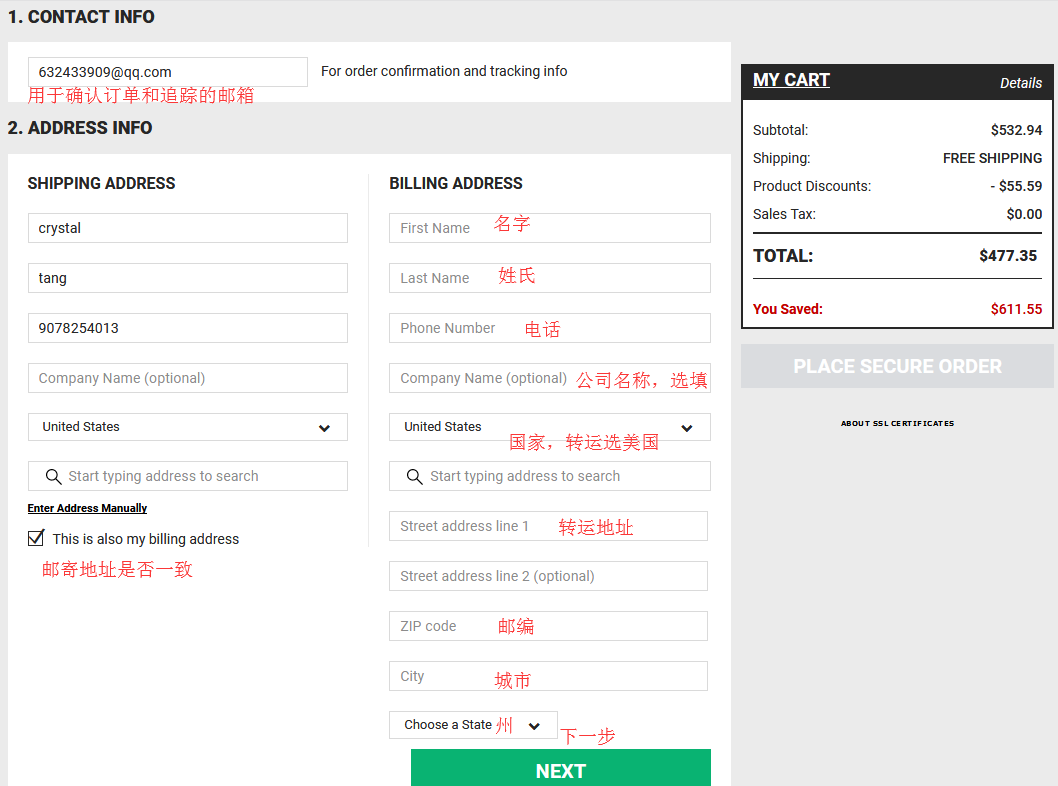Screen dimensions: 1058x786
Task: Click the billing Last Name field
Action: (x=549, y=278)
